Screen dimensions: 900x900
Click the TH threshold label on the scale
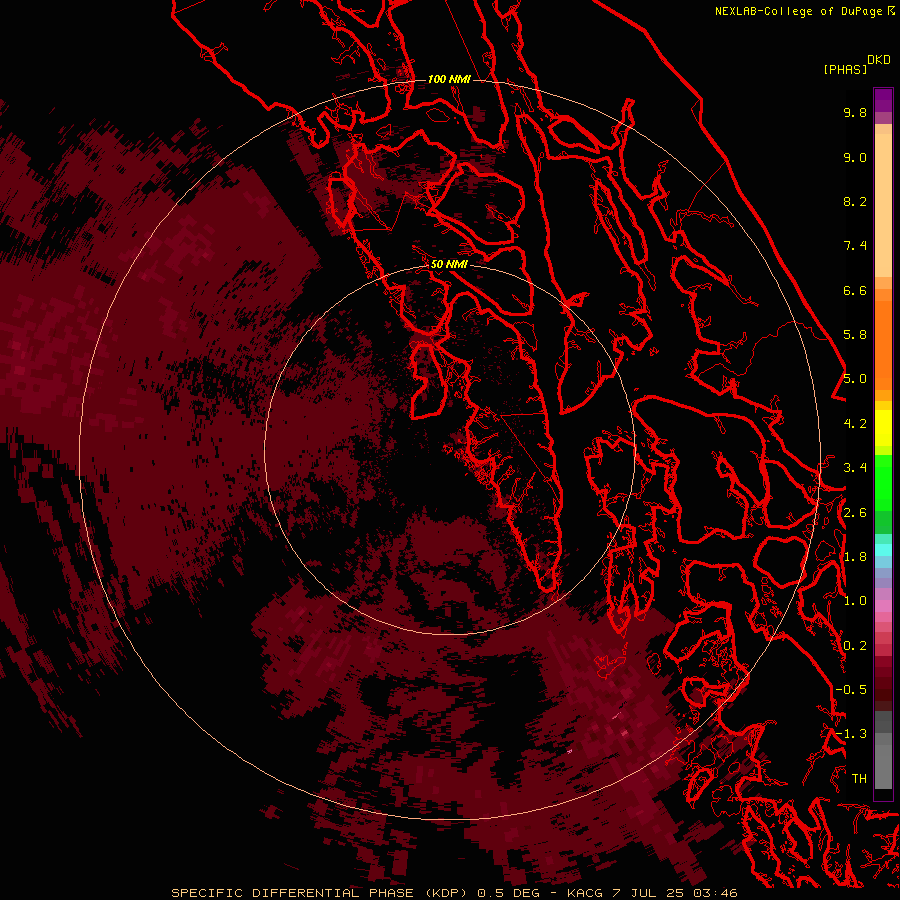coord(859,779)
